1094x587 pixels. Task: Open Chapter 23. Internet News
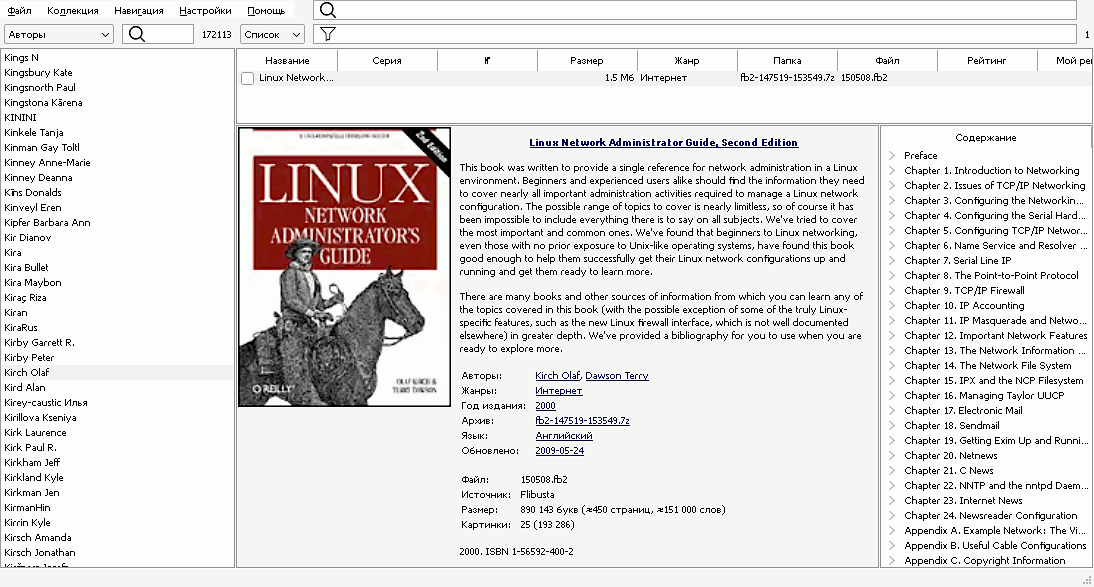pos(963,500)
